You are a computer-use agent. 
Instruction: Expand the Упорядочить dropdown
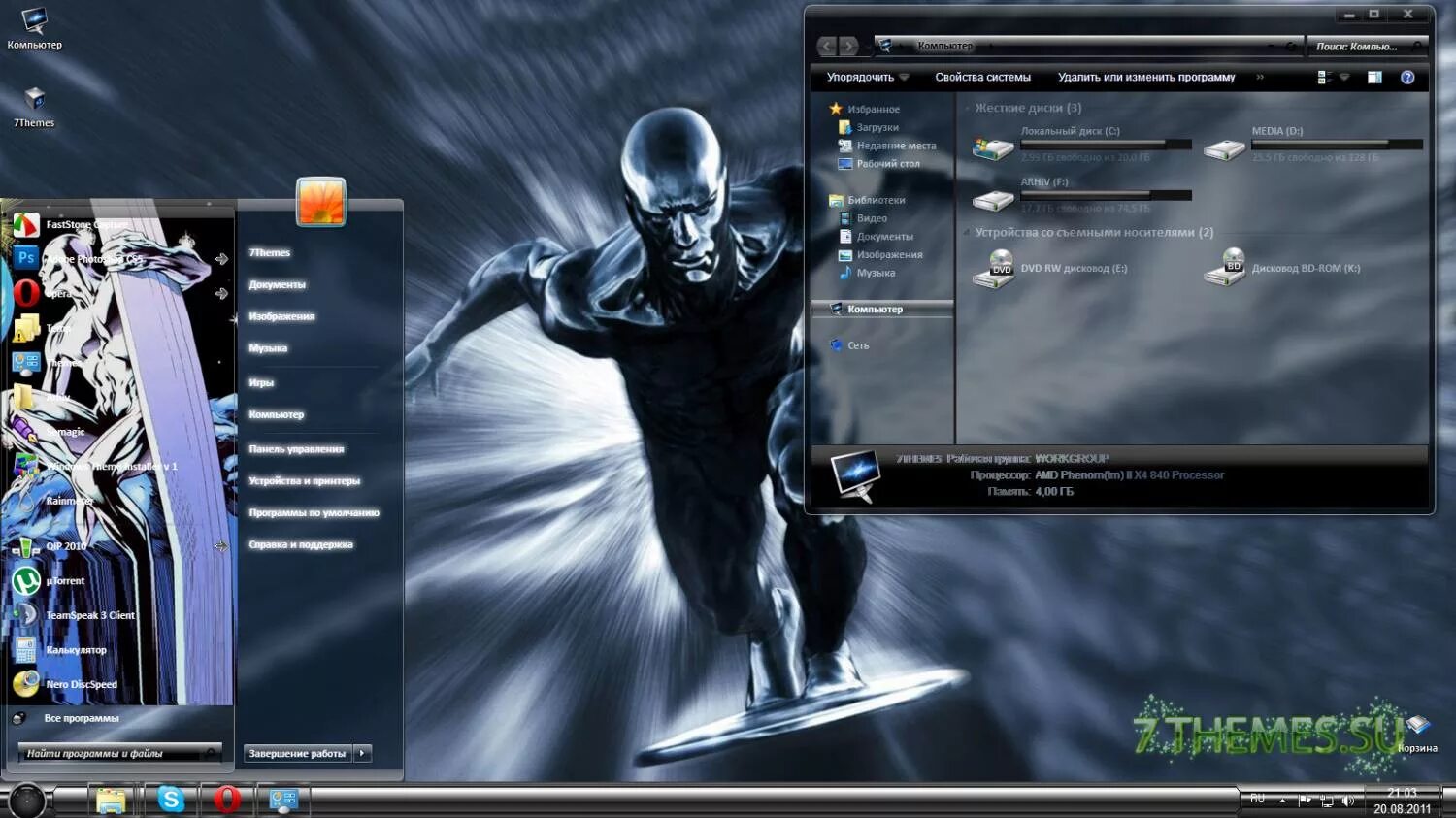click(868, 78)
